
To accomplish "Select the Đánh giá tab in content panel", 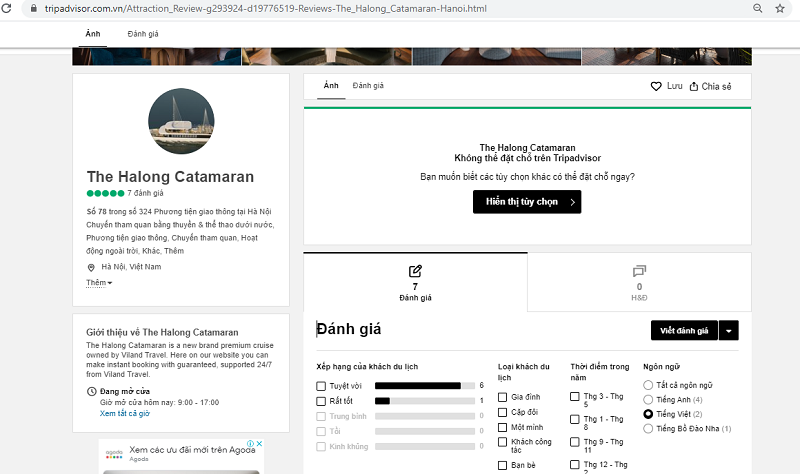I will pyautogui.click(x=368, y=86).
